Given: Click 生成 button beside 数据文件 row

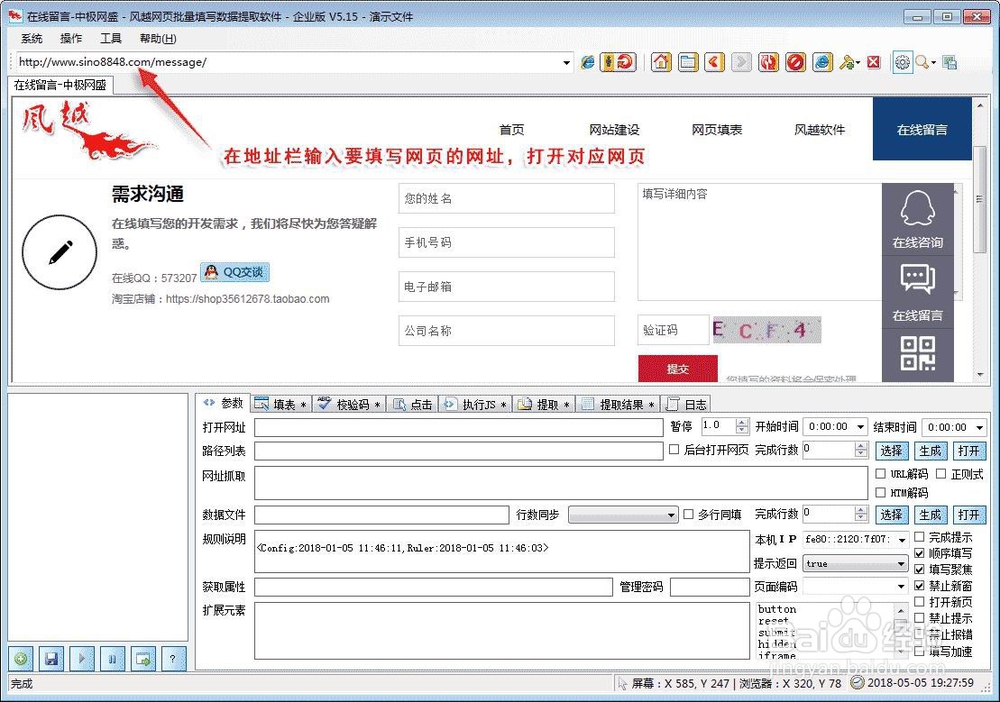Looking at the screenshot, I should pyautogui.click(x=930, y=515).
